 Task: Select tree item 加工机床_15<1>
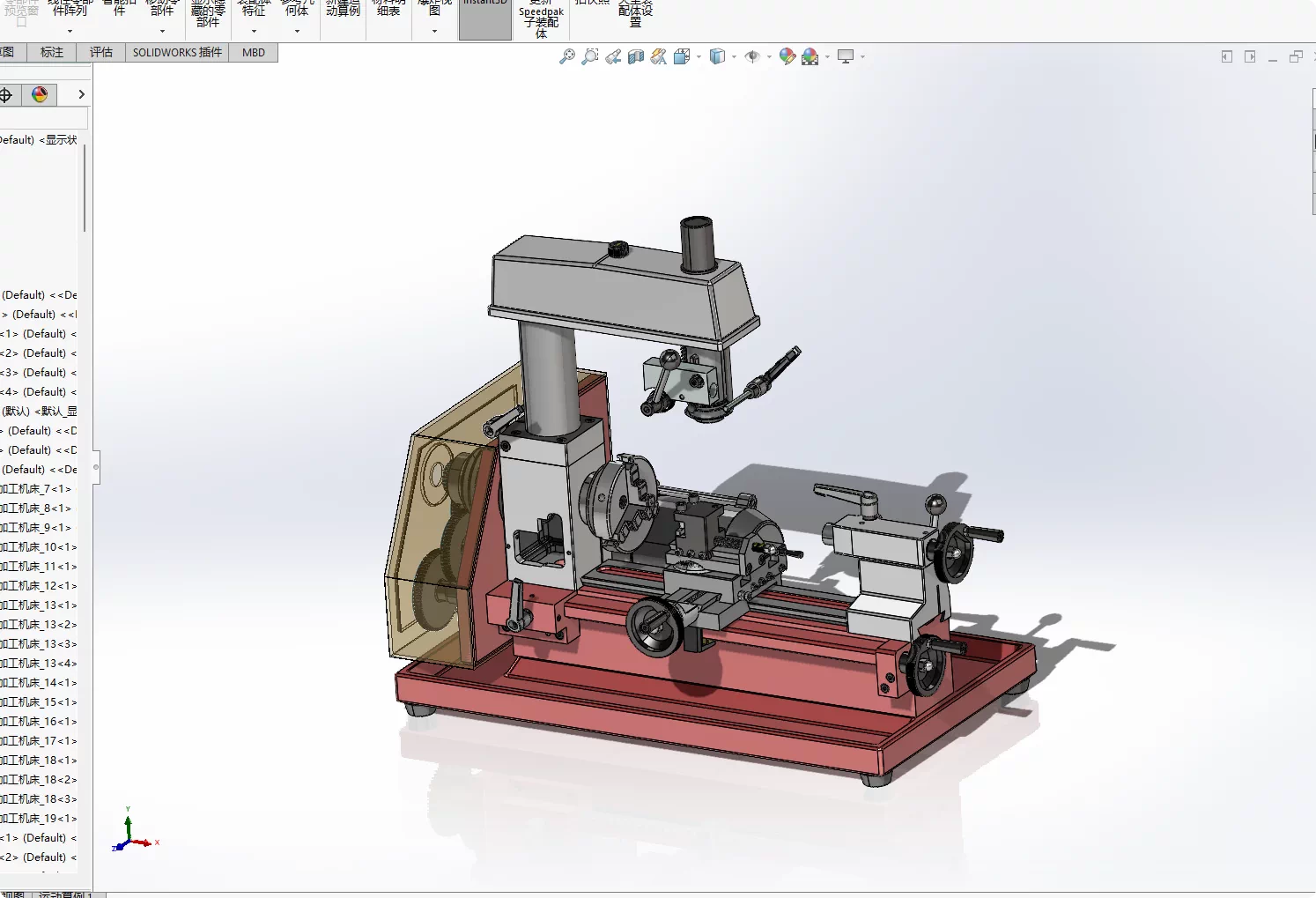pos(38,702)
